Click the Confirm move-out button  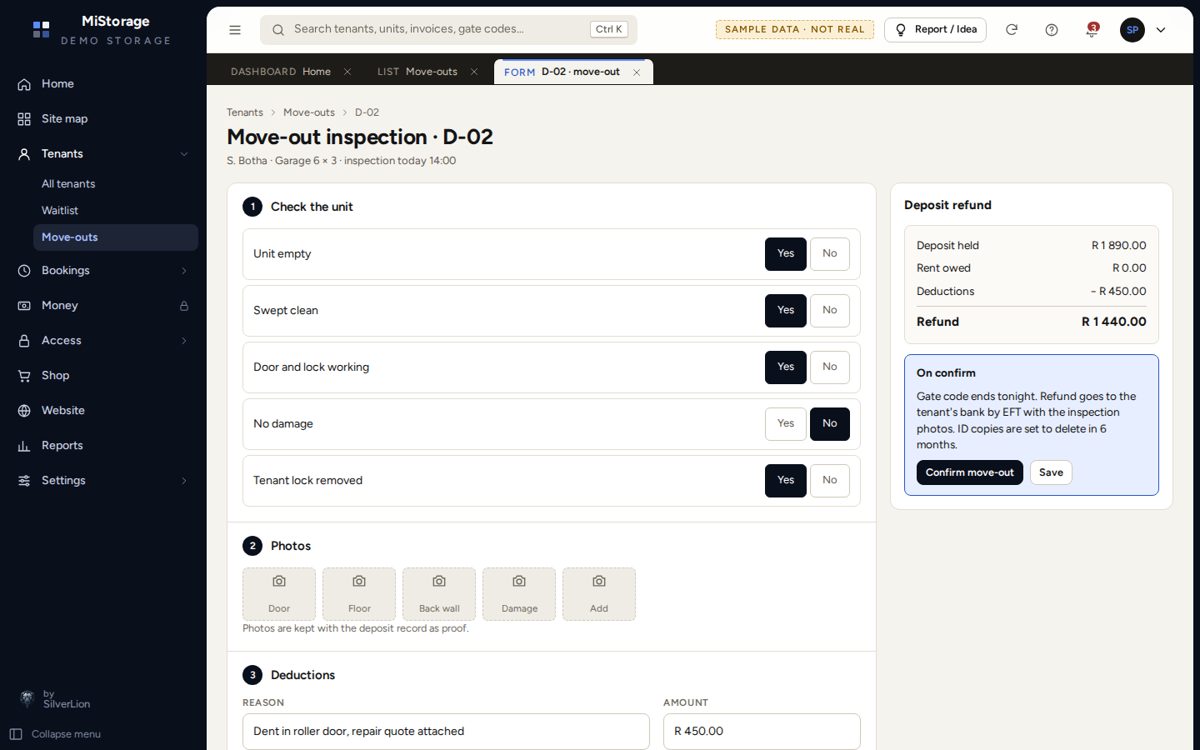tap(970, 473)
